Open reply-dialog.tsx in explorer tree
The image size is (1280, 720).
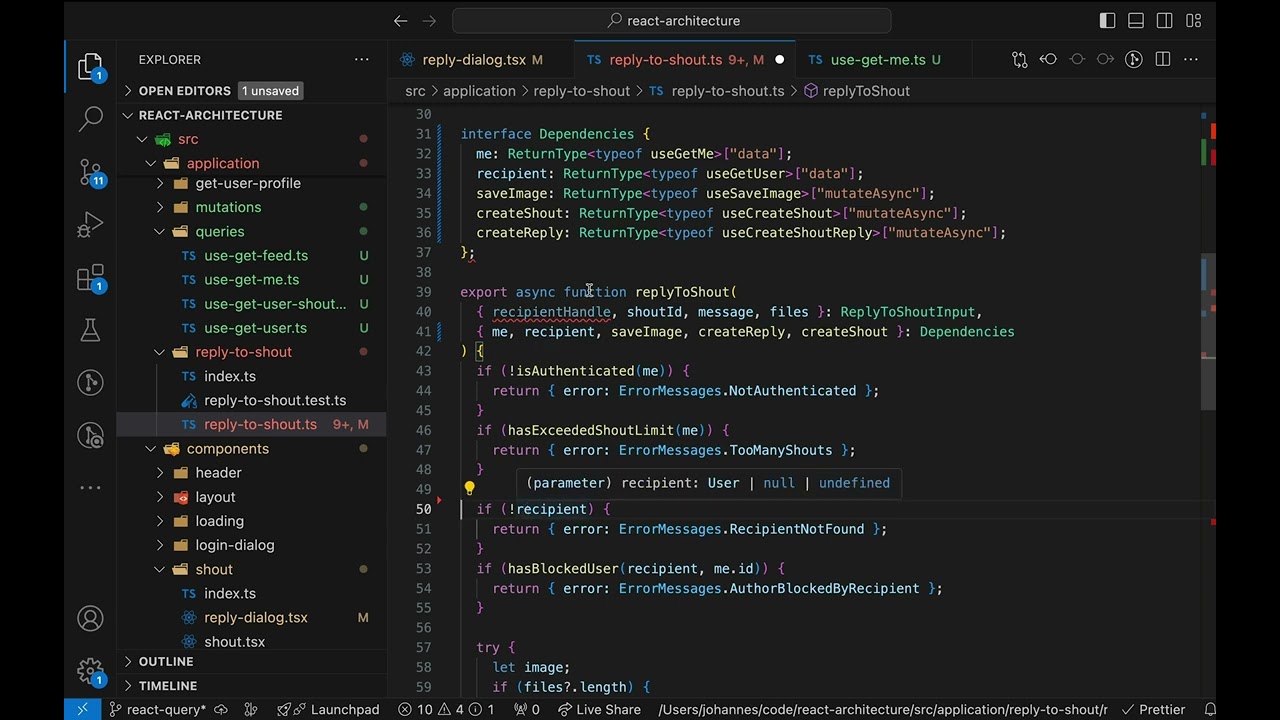point(256,618)
